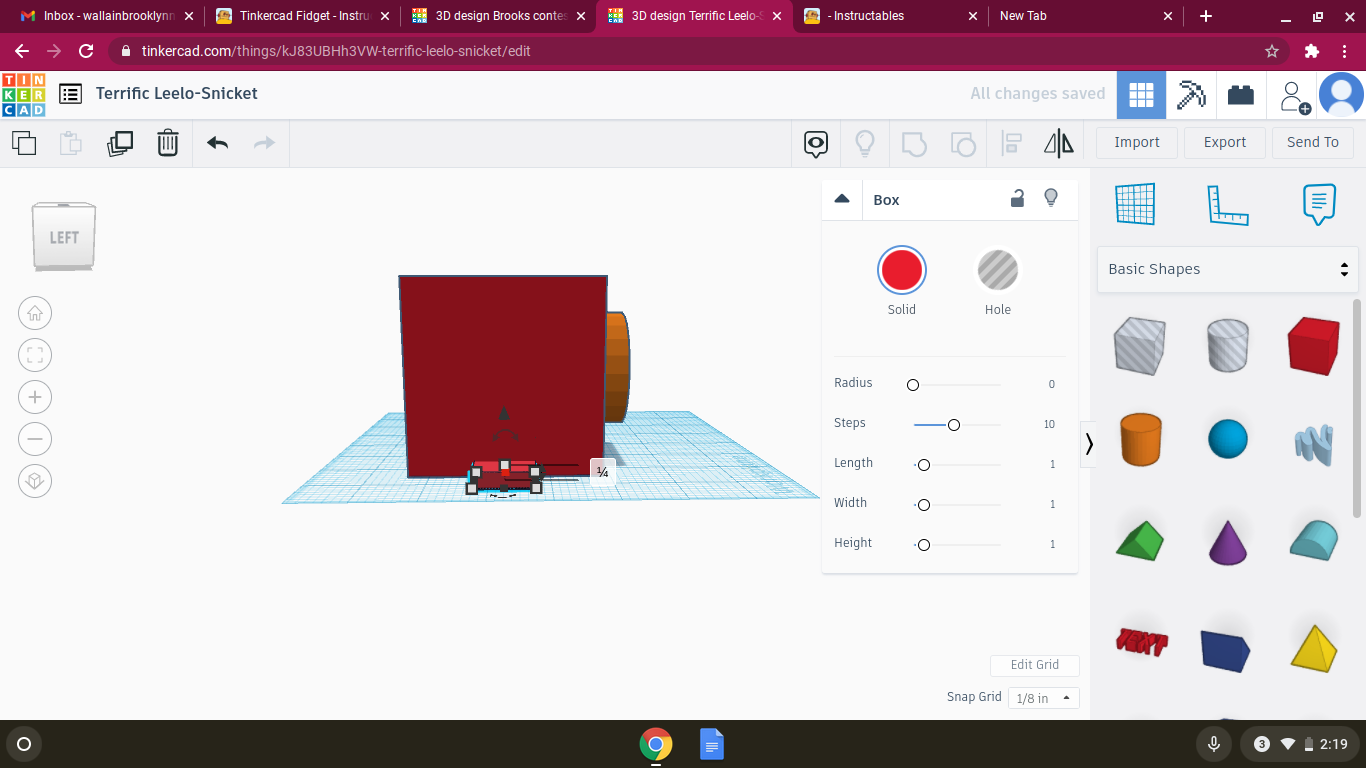Toggle Notes visibility eye icon

[x=816, y=144]
